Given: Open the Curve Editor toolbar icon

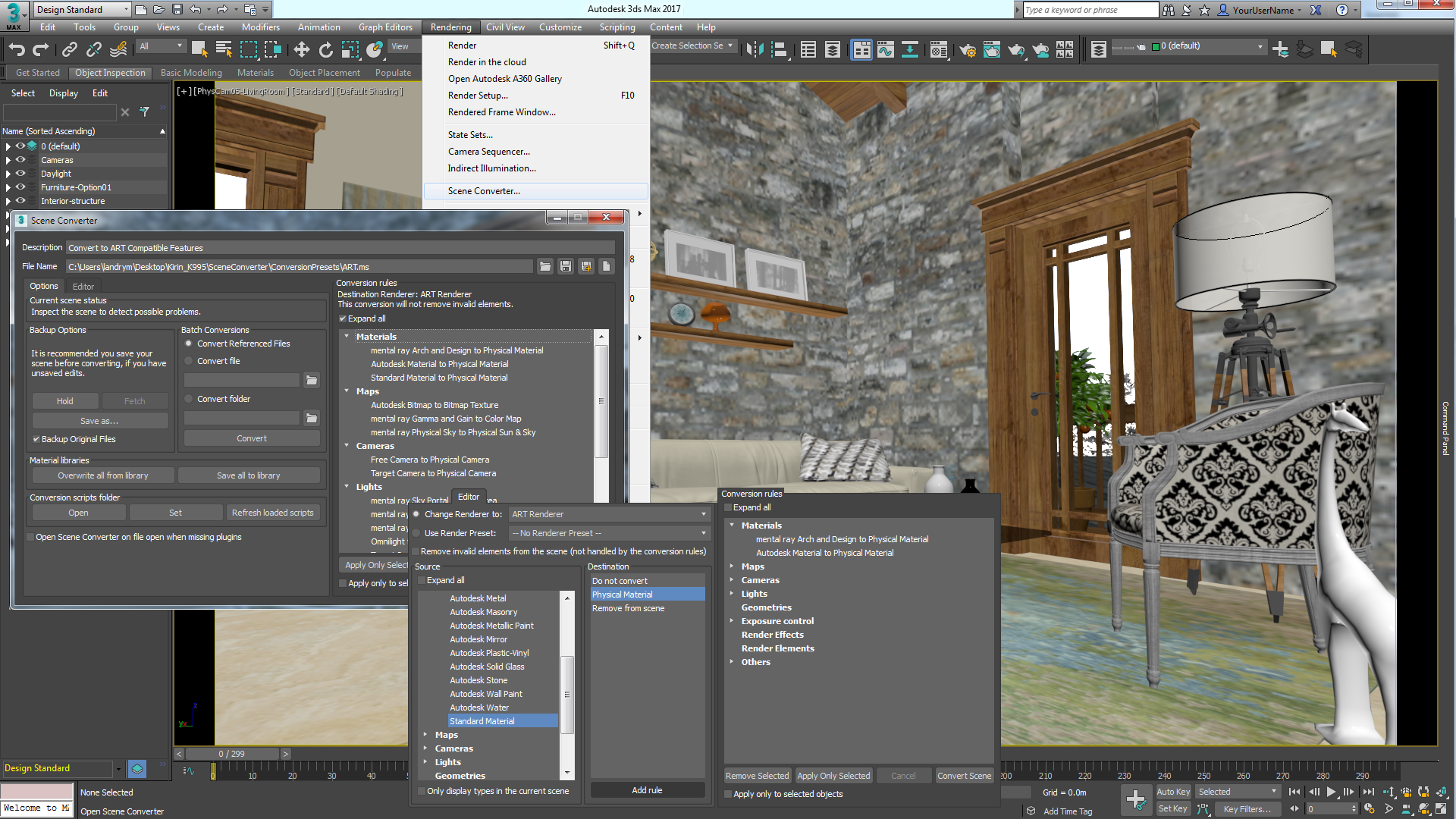Looking at the screenshot, I should (885, 49).
